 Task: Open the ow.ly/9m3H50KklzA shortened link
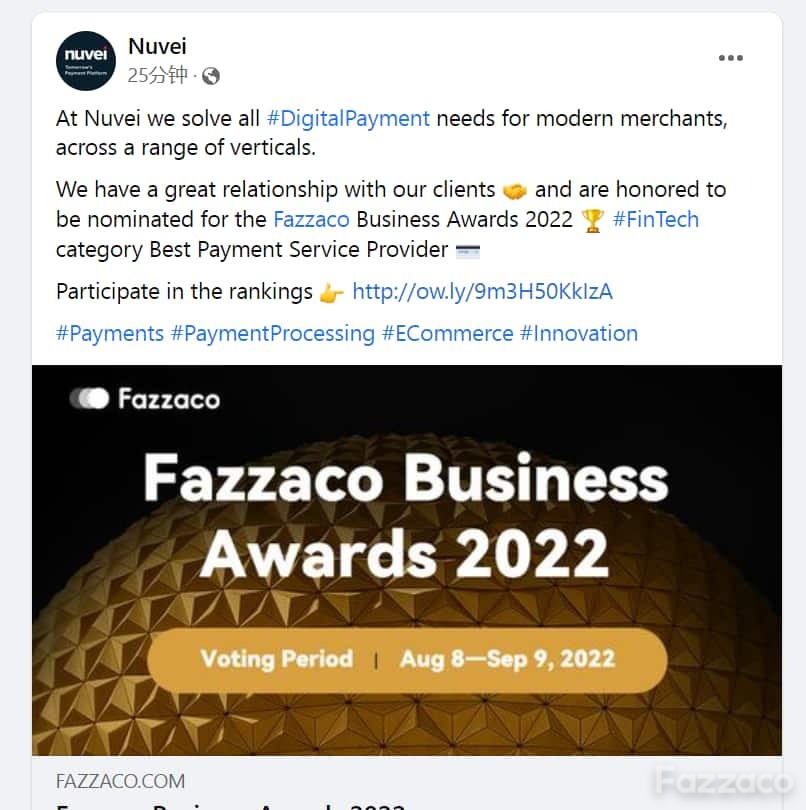click(483, 291)
